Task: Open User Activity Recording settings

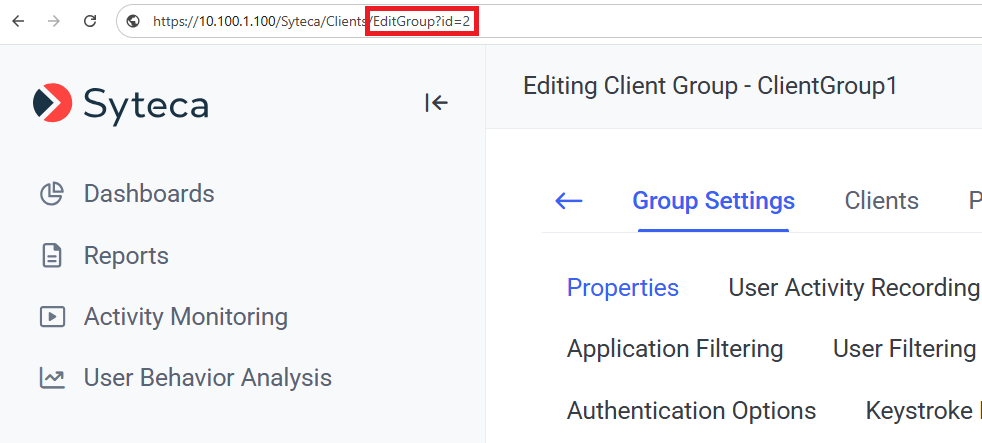Action: 853,288
